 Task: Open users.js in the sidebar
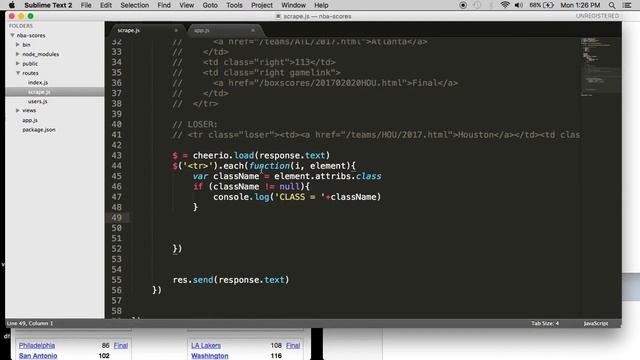pyautogui.click(x=38, y=101)
